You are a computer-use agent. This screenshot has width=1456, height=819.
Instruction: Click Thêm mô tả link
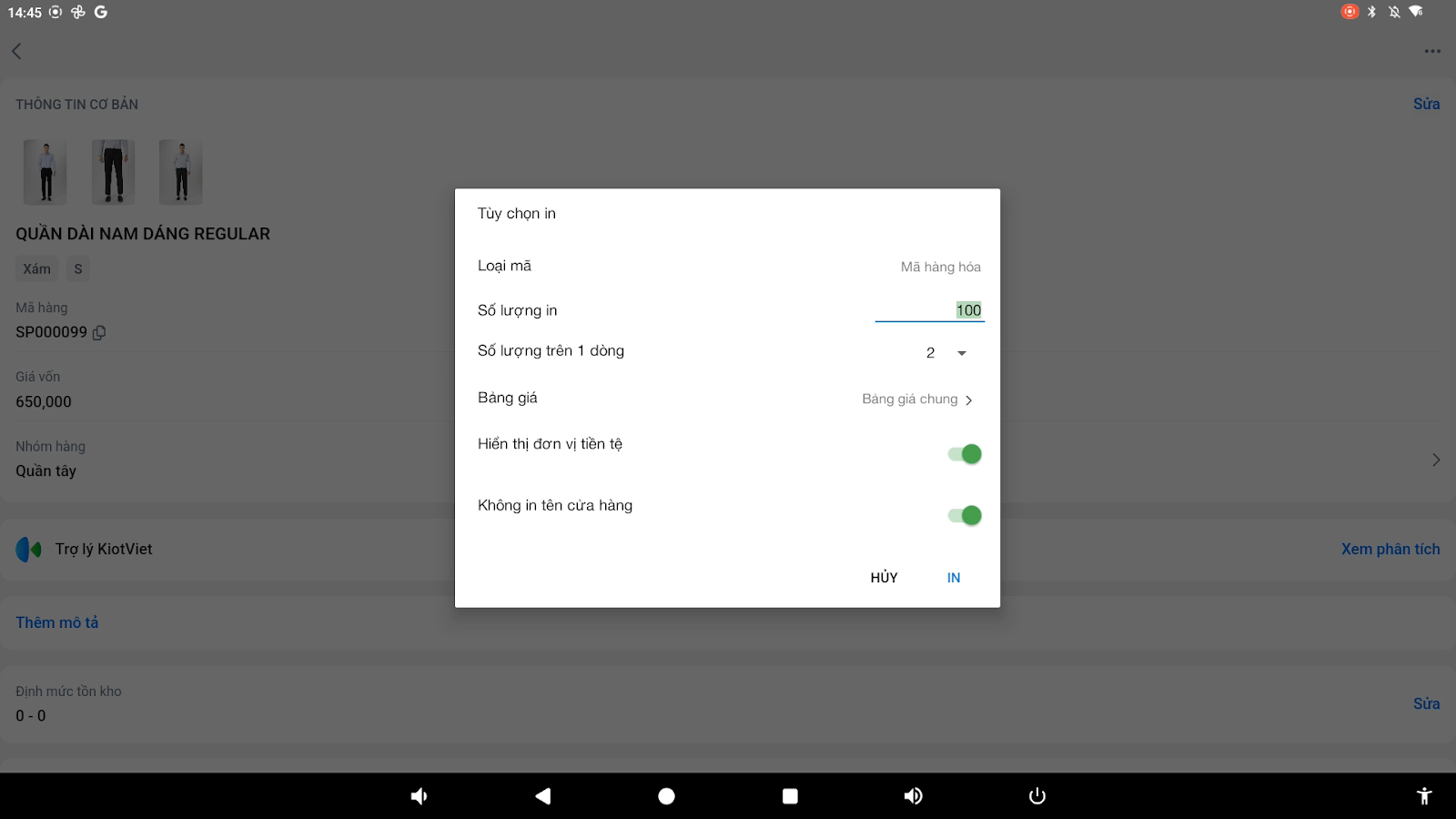pyautogui.click(x=57, y=622)
